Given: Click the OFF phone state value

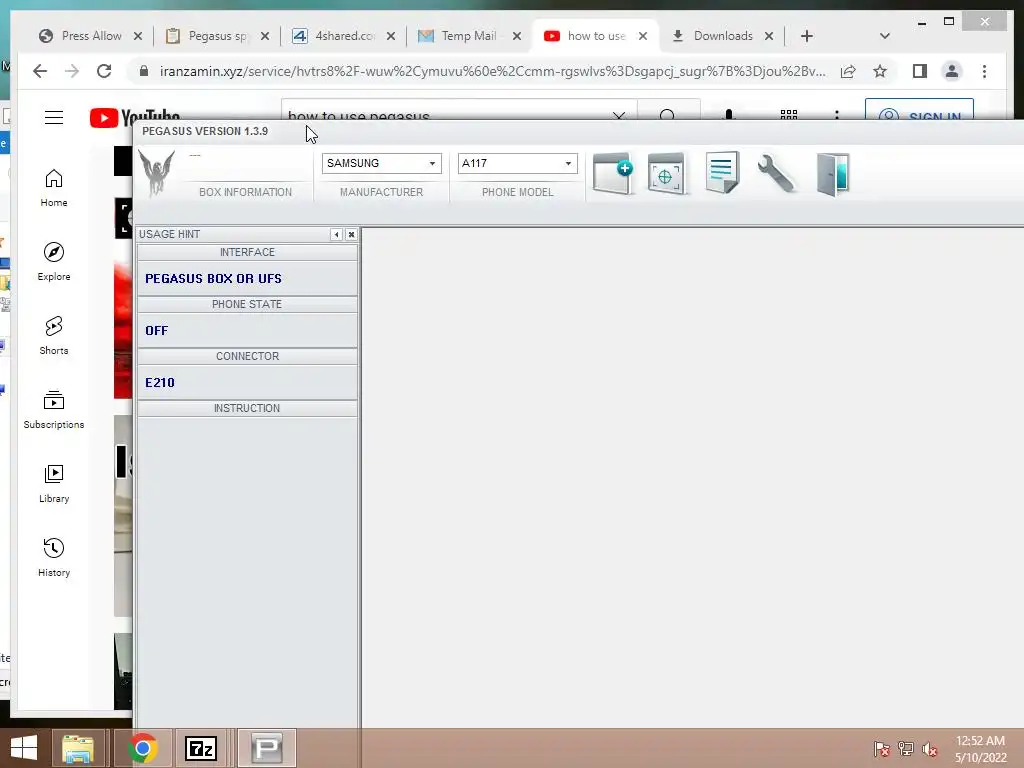Looking at the screenshot, I should [157, 330].
